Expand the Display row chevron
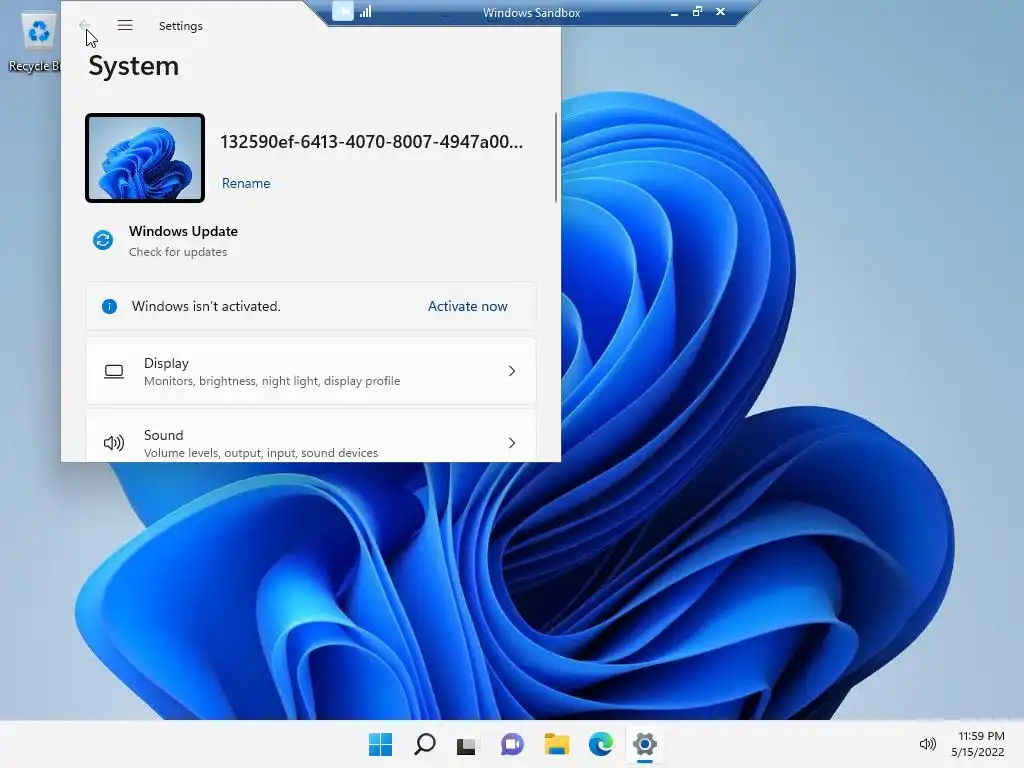Image resolution: width=1024 pixels, height=768 pixels. 512,371
